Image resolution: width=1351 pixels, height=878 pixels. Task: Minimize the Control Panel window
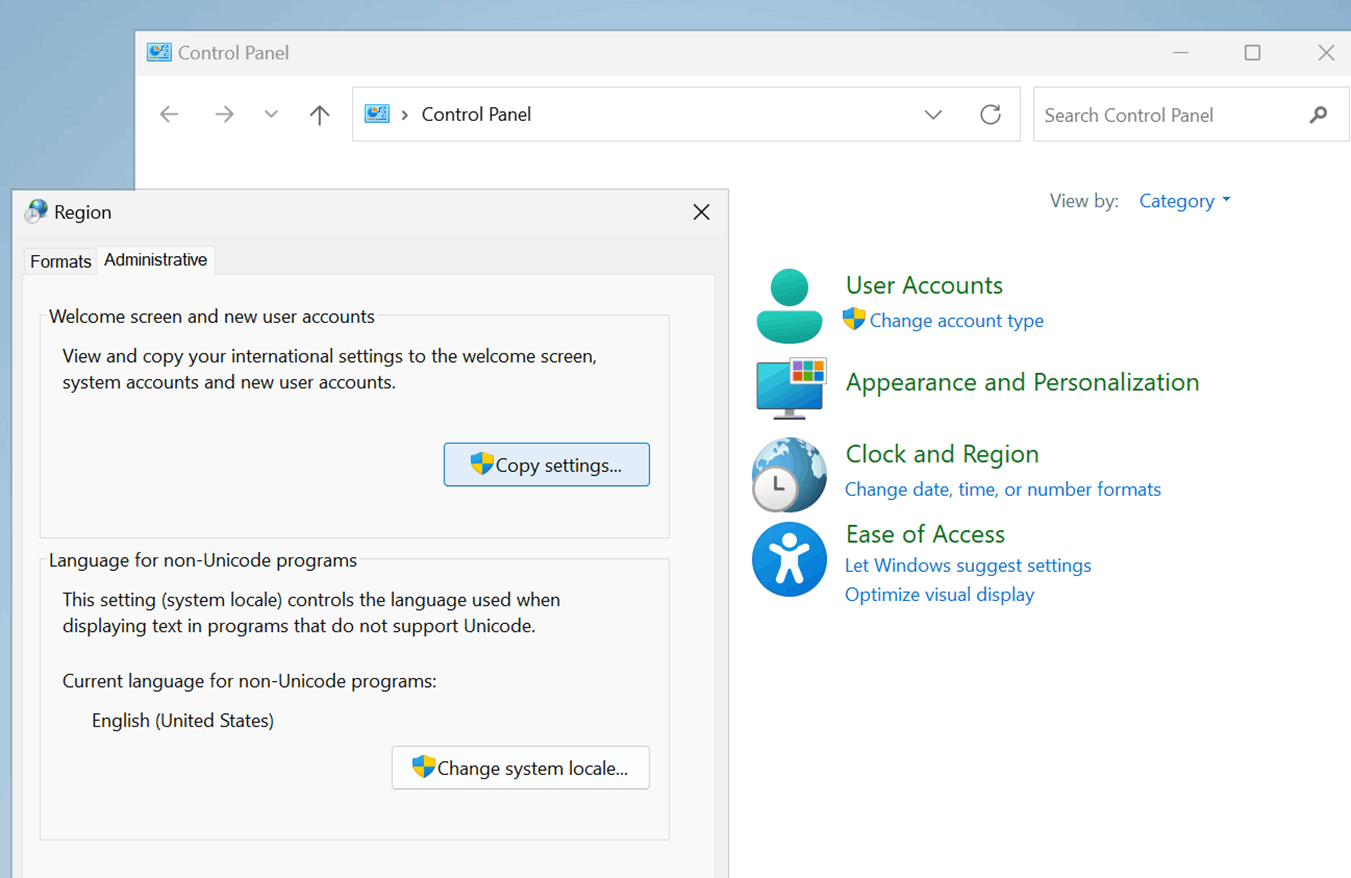[x=1180, y=53]
